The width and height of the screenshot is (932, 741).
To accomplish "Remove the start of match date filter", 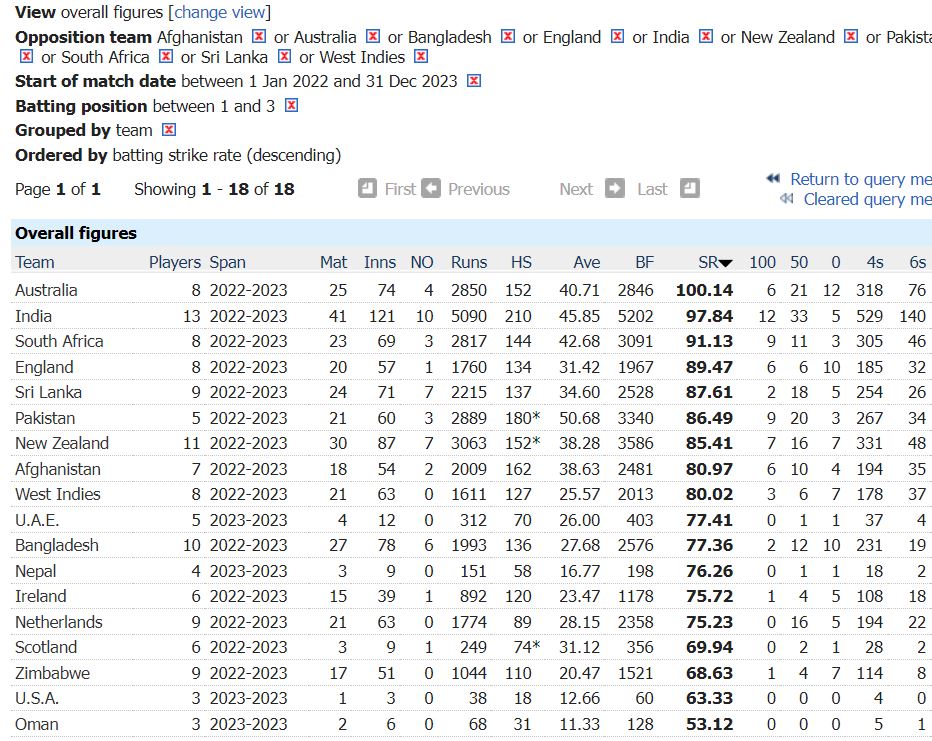I will point(474,81).
